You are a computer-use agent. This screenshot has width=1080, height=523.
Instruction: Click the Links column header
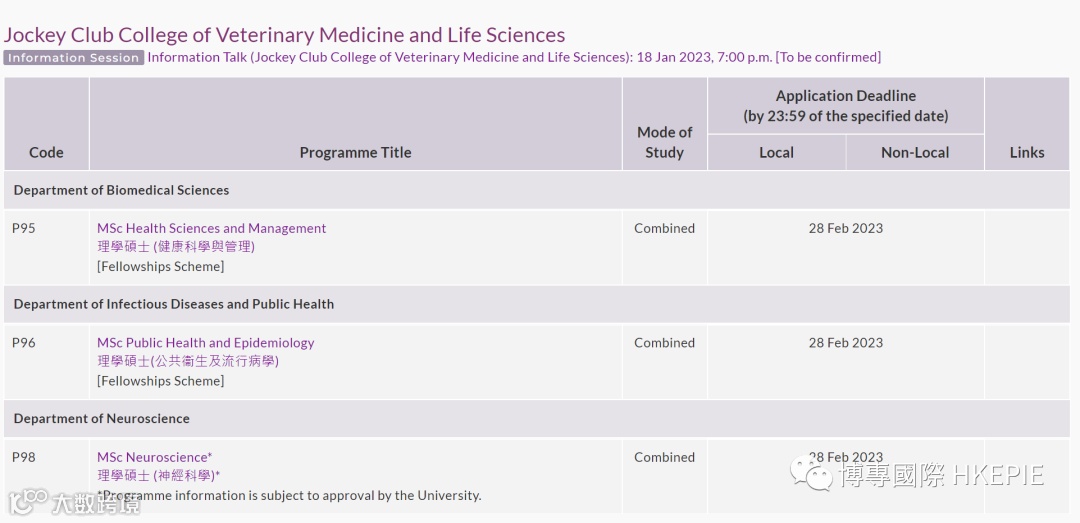click(x=1026, y=152)
